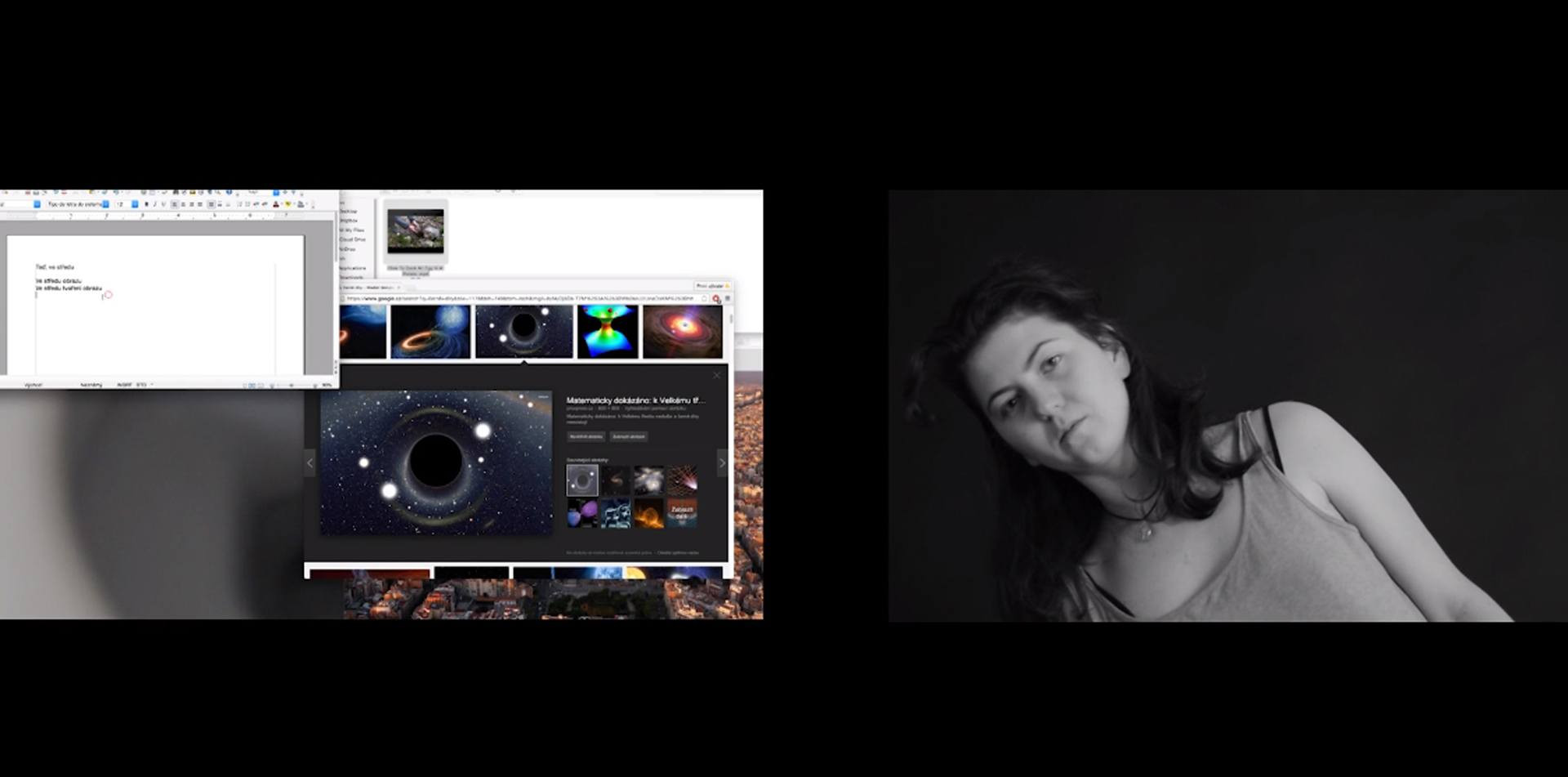Screen dimensions: 1568x777
Task: Center text in Writer toolbar
Action: (x=183, y=204)
